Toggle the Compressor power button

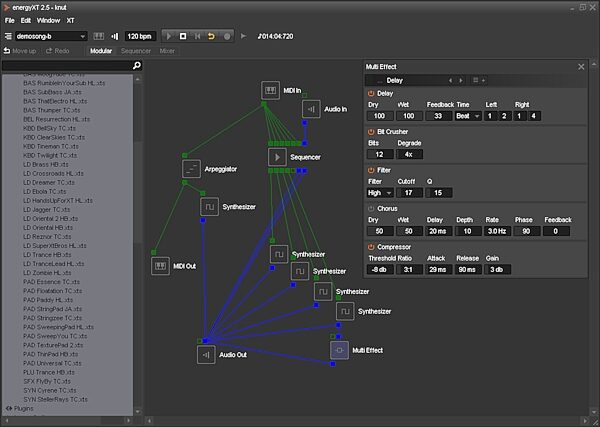pyautogui.click(x=371, y=247)
